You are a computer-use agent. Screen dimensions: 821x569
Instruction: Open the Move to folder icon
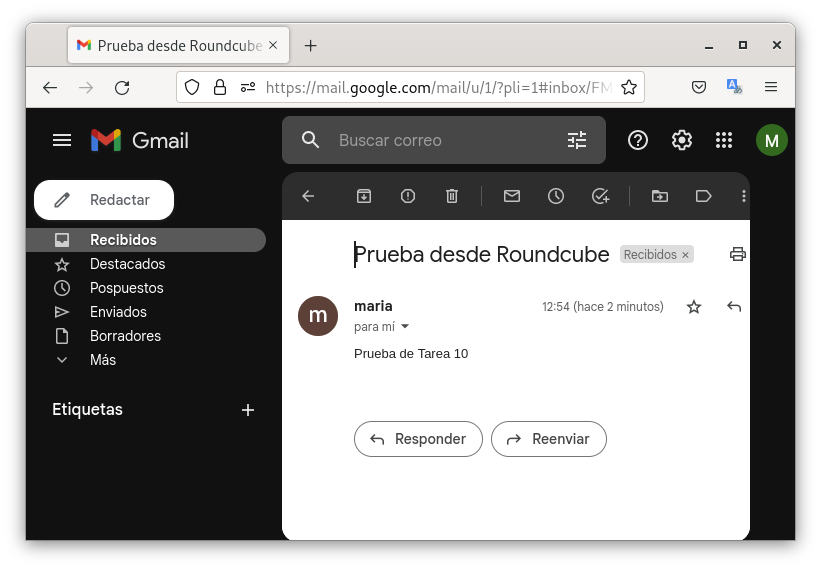660,196
